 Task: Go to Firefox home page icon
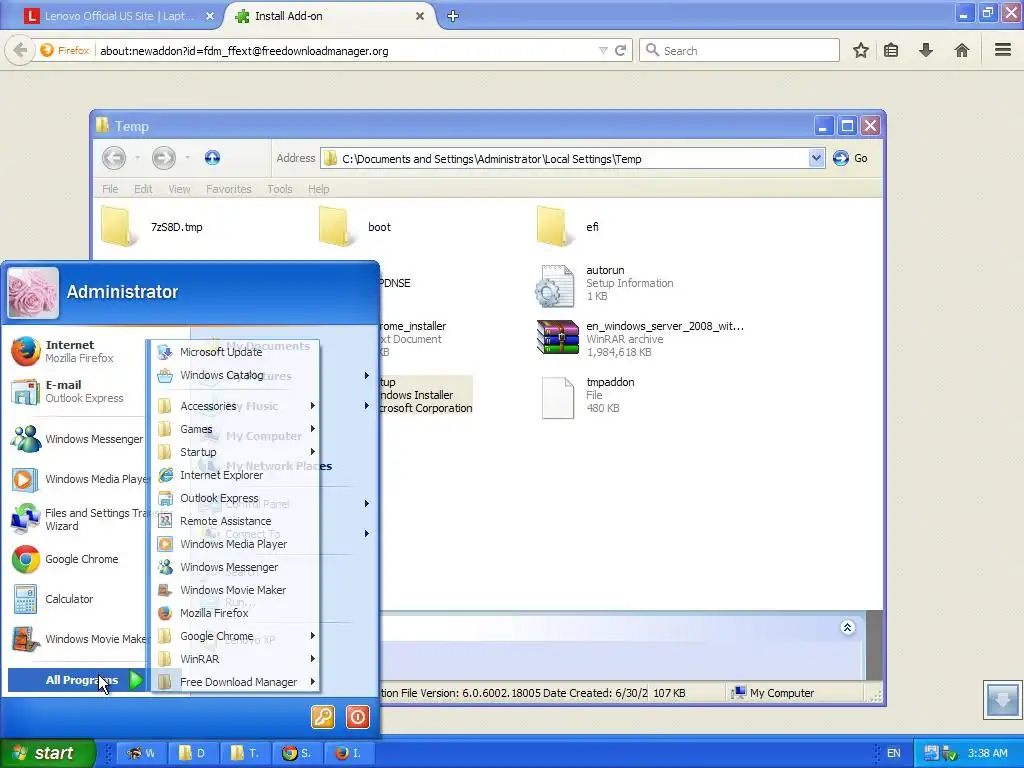tap(962, 50)
